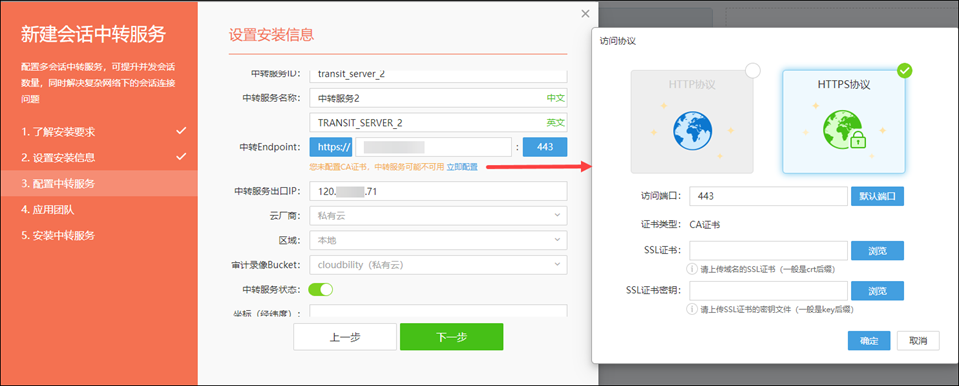Screen dimensions: 960x386
Task: Click the info icon beside SSL证书密钥 hint
Action: [692, 309]
